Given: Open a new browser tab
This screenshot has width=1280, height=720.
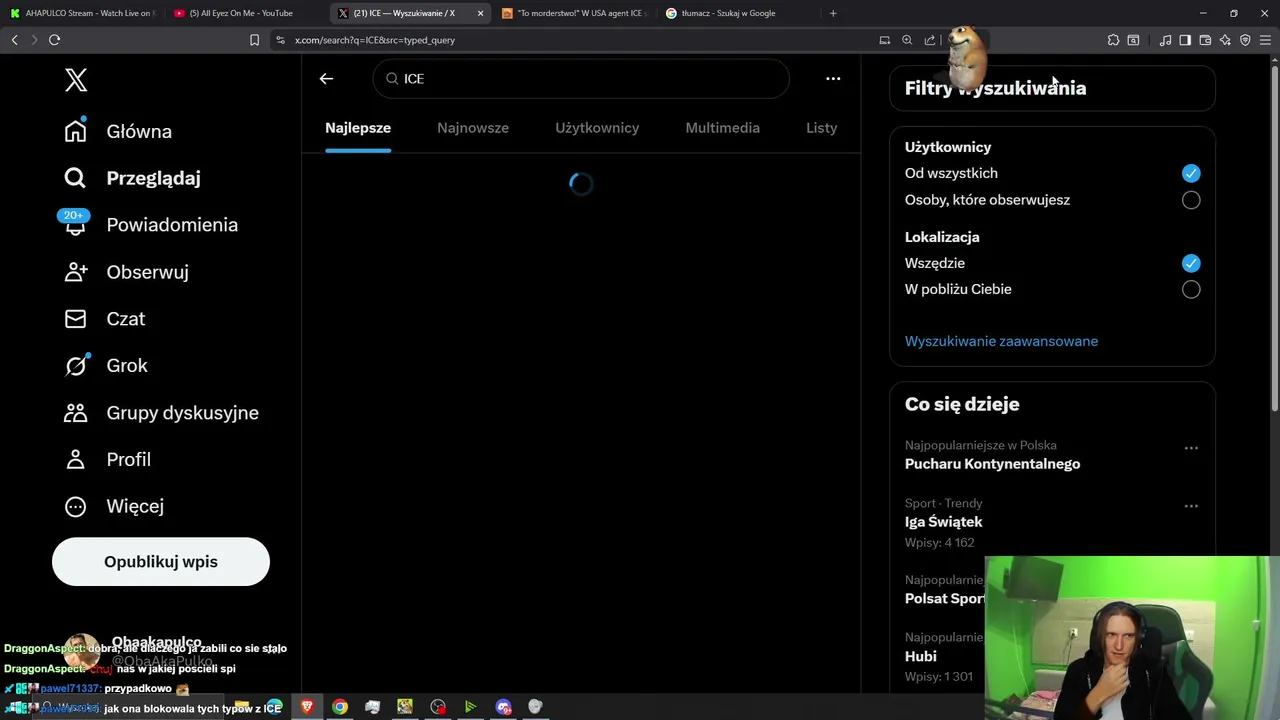Looking at the screenshot, I should pyautogui.click(x=833, y=13).
